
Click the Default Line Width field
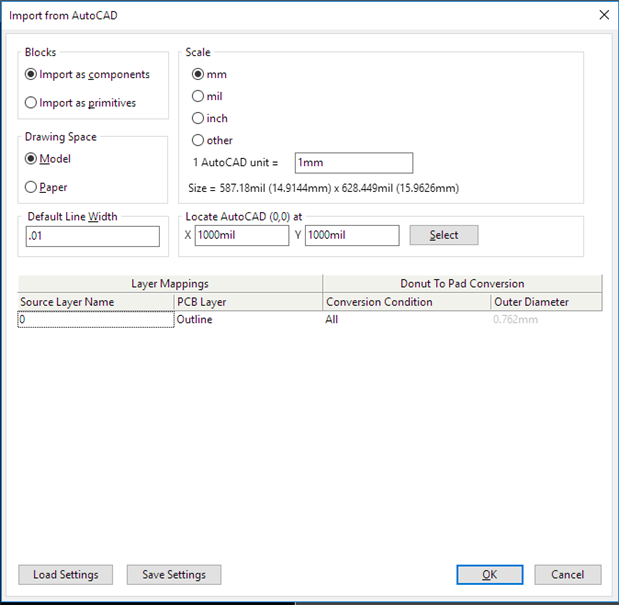(x=93, y=236)
